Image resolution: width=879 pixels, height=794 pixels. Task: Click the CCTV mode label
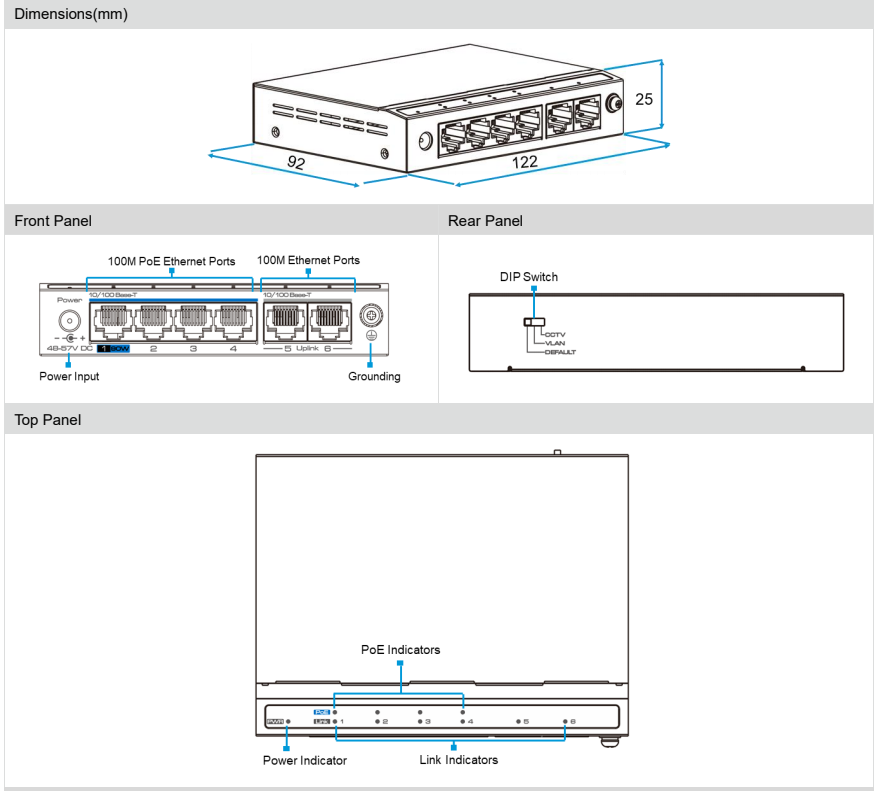[555, 335]
